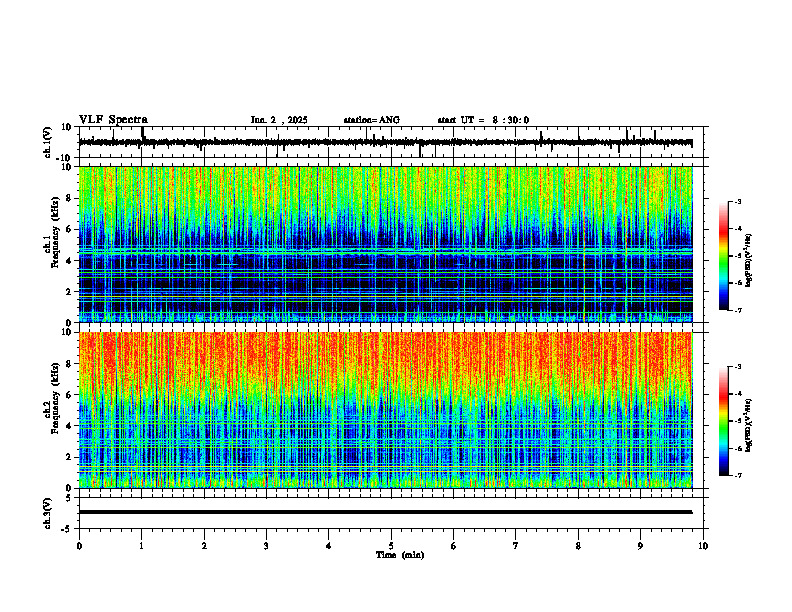Click the ch.1 spectrogram color bar
This screenshot has height=612, width=792.
pos(724,256)
